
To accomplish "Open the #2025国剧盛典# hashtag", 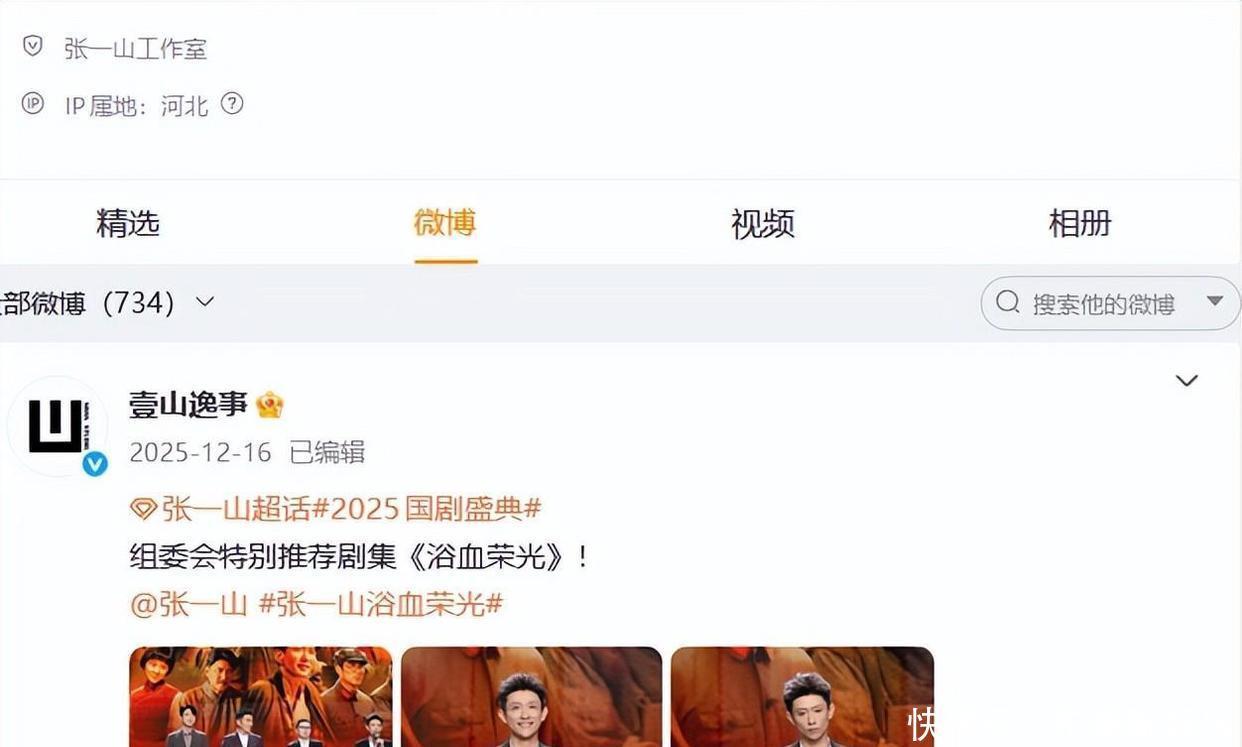I will (427, 509).
